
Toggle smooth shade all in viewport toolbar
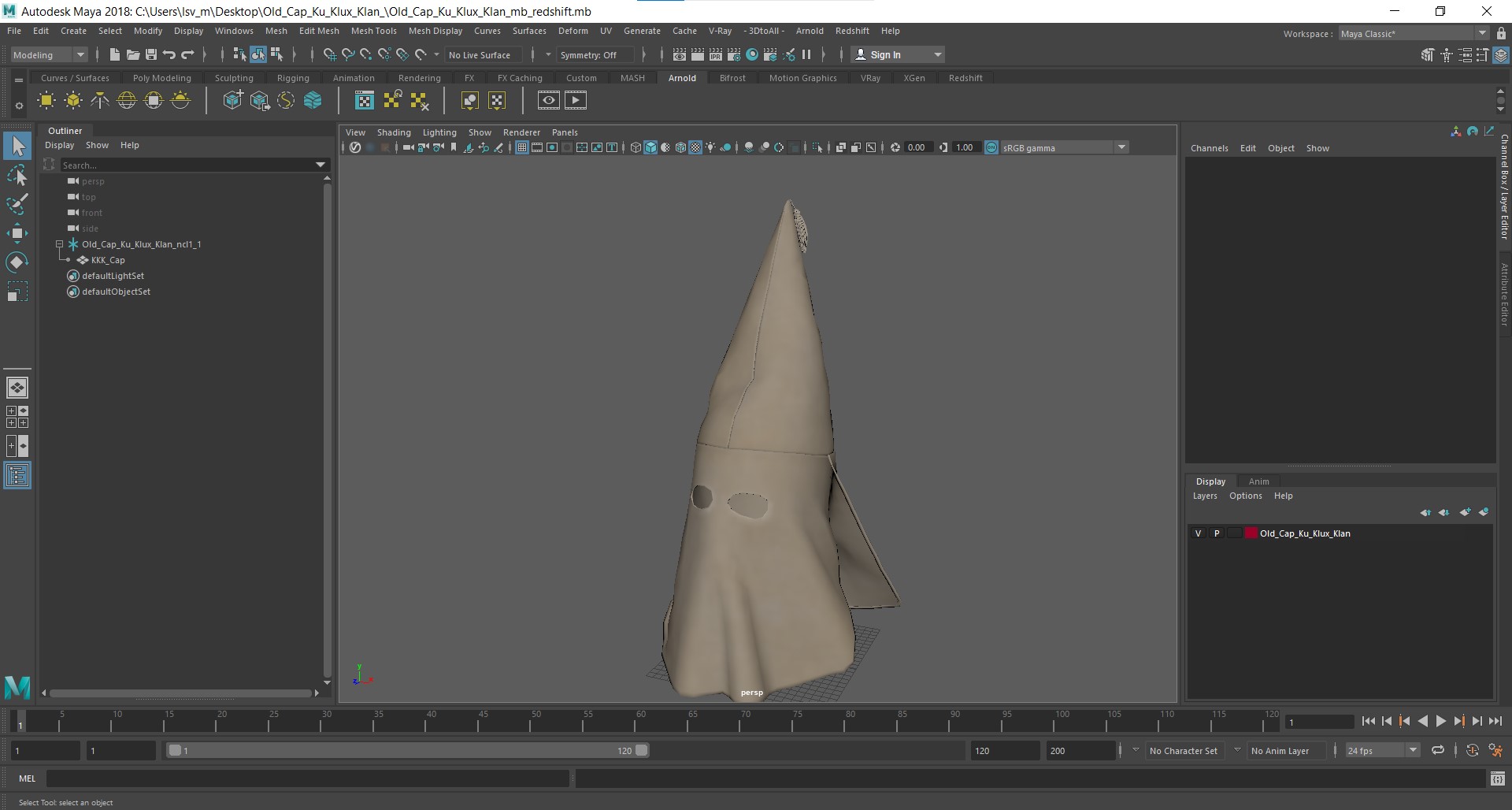[650, 147]
